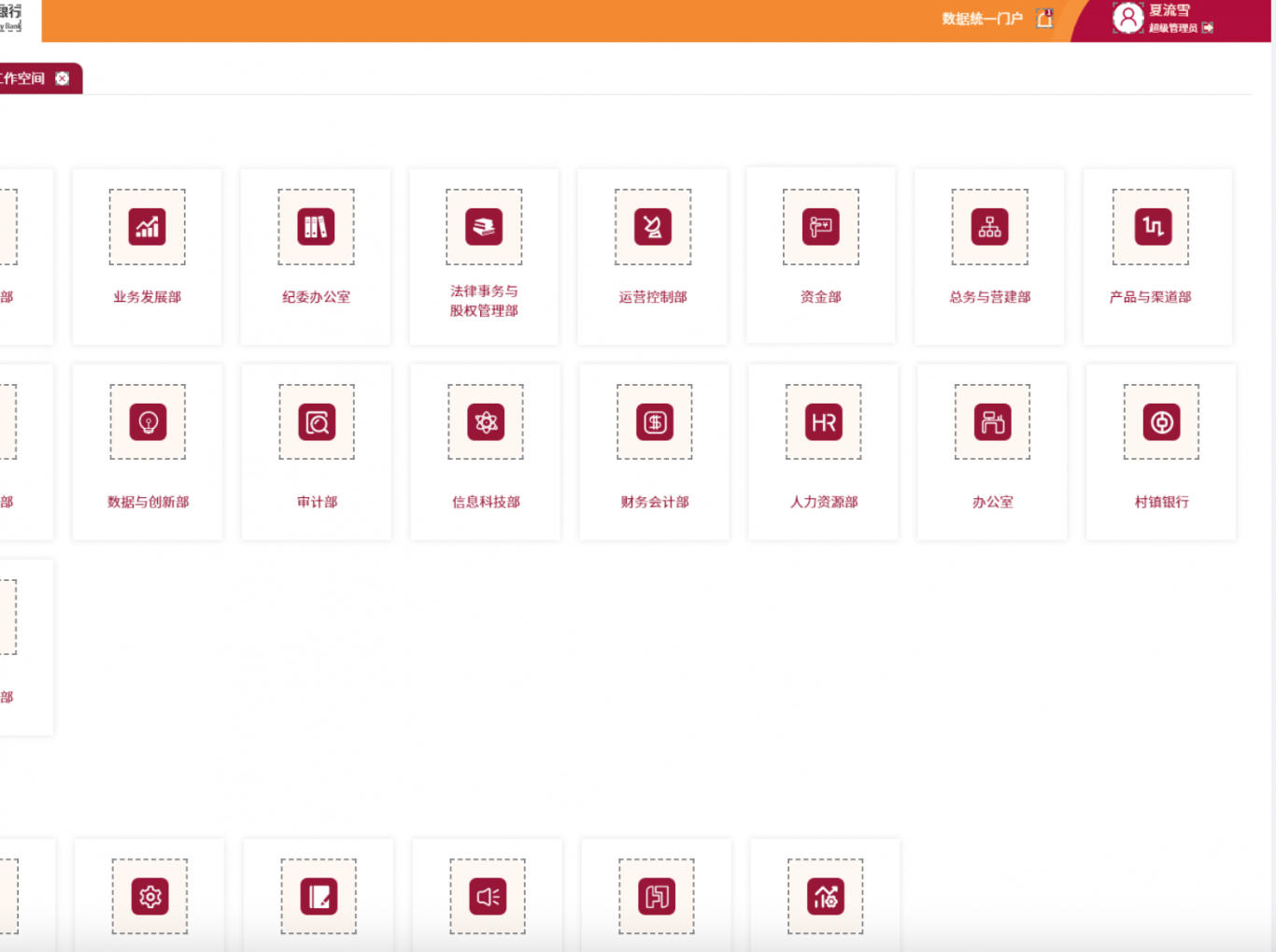Viewport: 1276px width, 952px height.
Task: Select the 审计部 magnifier icon
Action: coord(317,422)
